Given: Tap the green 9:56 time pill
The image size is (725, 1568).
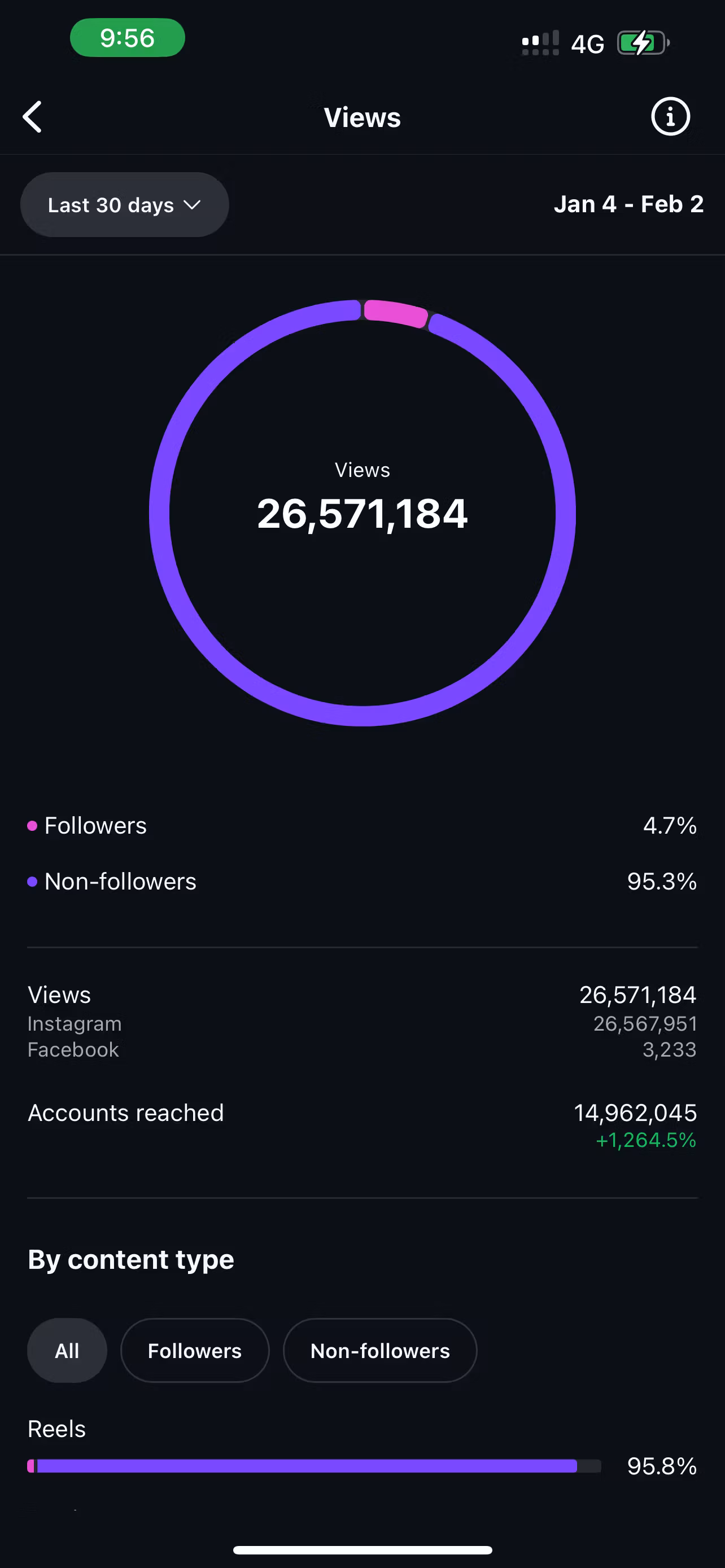Looking at the screenshot, I should (x=127, y=38).
